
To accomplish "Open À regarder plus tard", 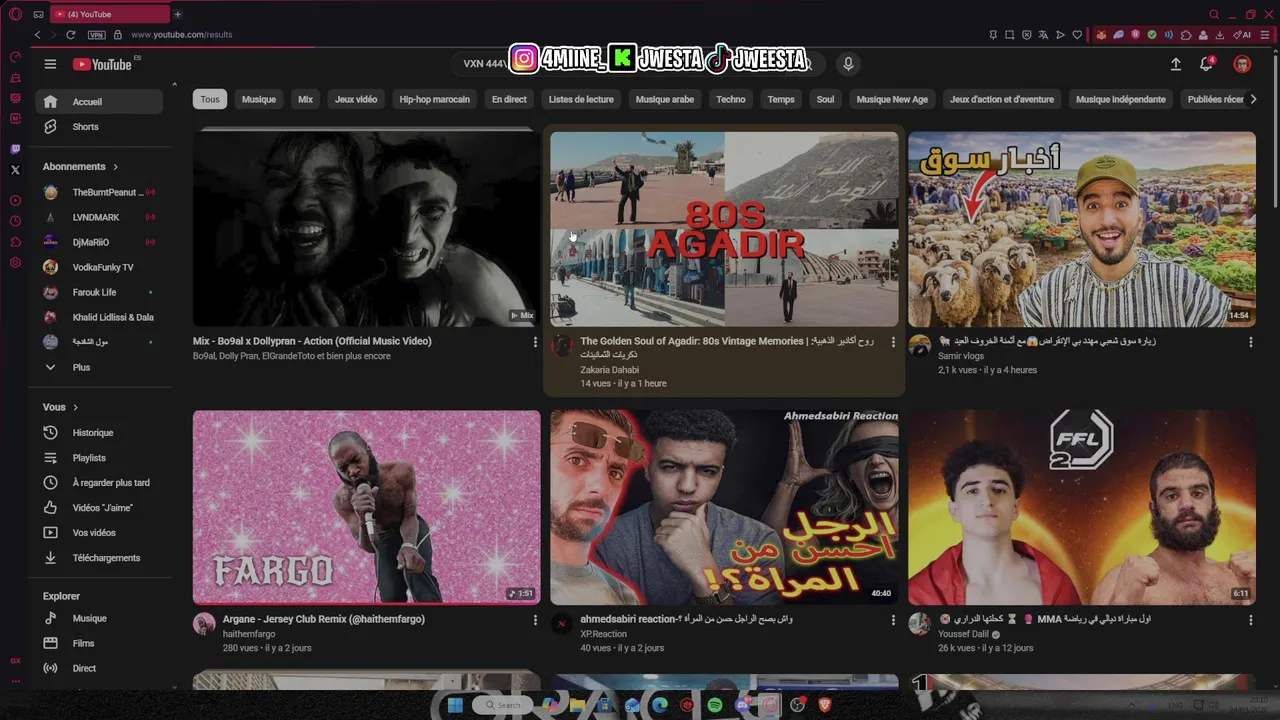I will point(100,483).
